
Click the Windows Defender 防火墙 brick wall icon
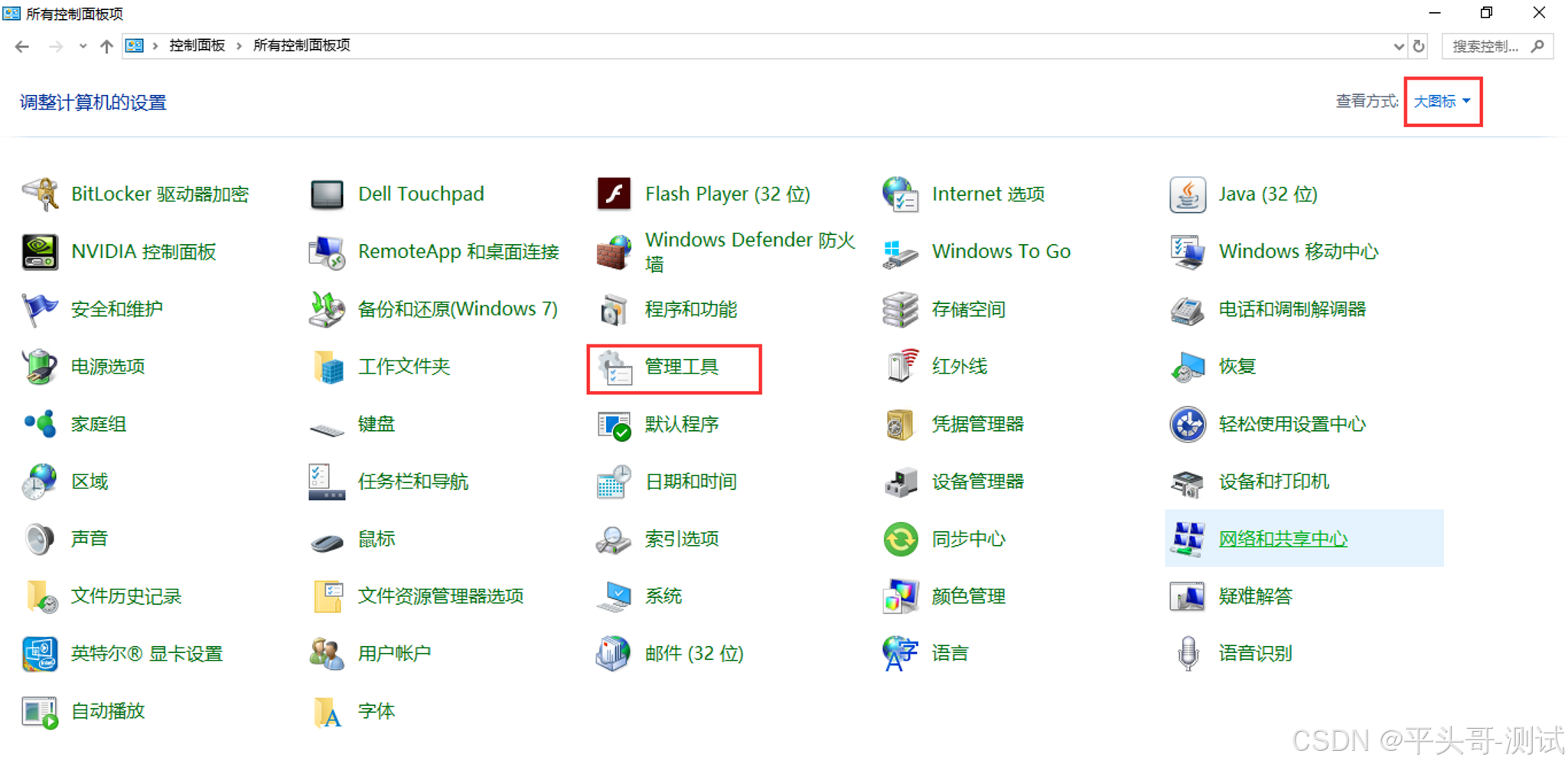click(x=614, y=252)
